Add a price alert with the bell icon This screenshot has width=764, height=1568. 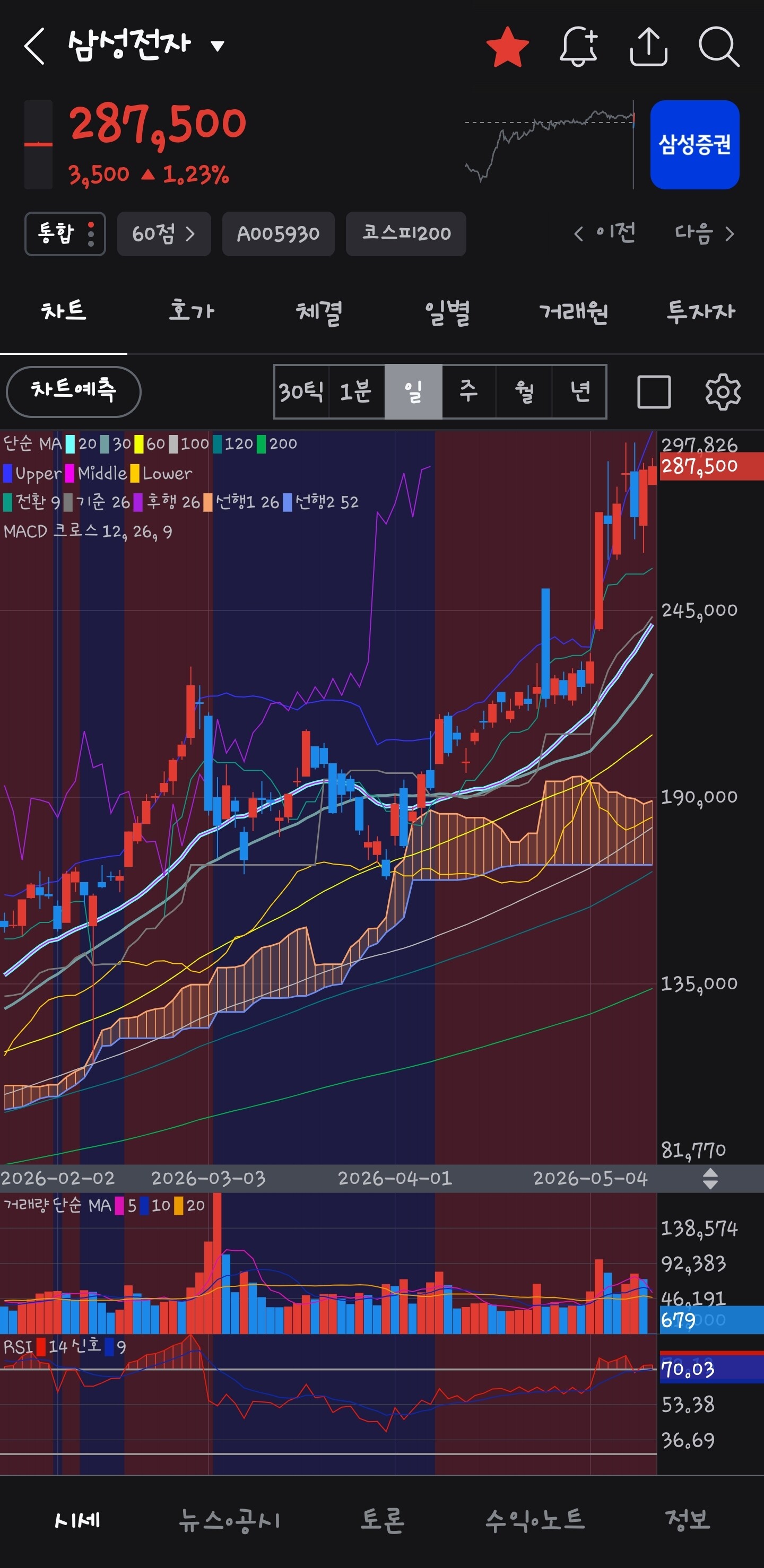click(x=578, y=46)
